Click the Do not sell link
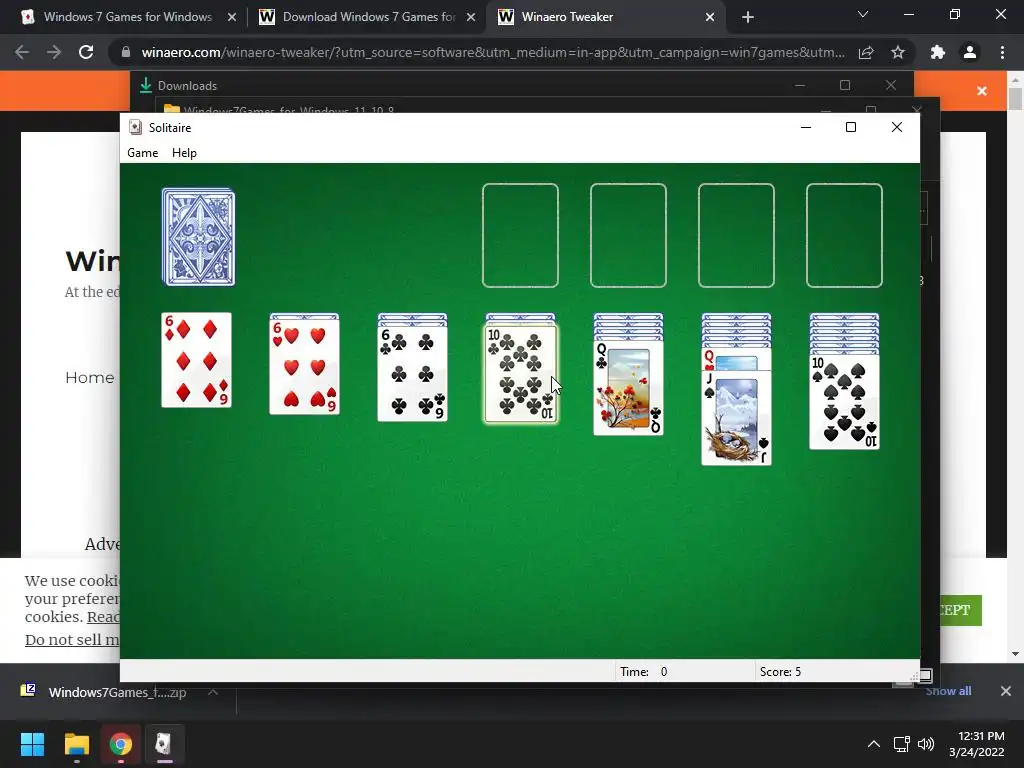This screenshot has height=768, width=1024. pyautogui.click(x=72, y=640)
